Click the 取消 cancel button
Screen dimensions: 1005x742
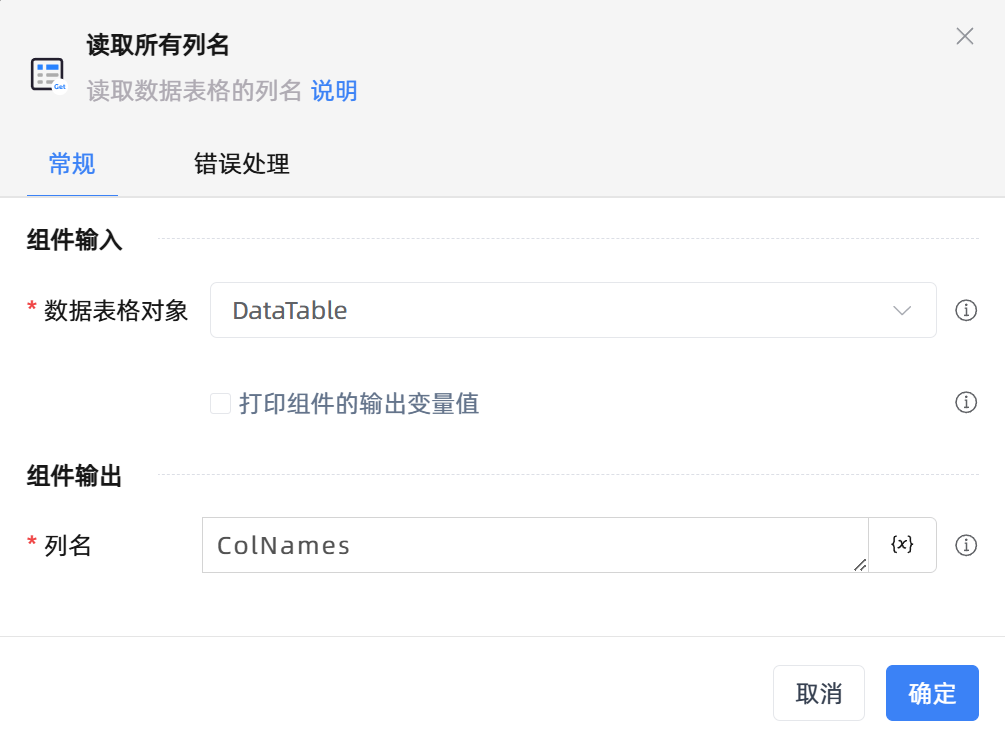(818, 693)
